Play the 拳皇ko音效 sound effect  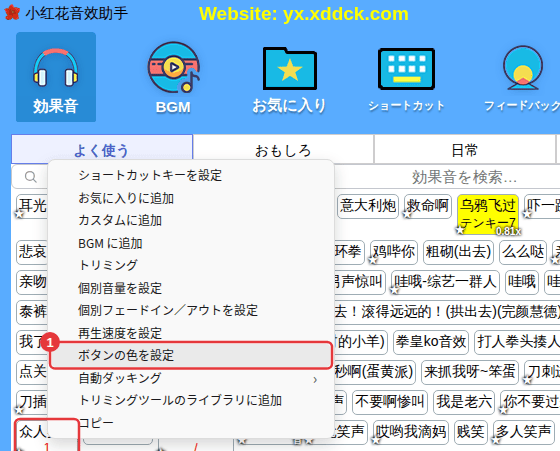pyautogui.click(x=431, y=342)
